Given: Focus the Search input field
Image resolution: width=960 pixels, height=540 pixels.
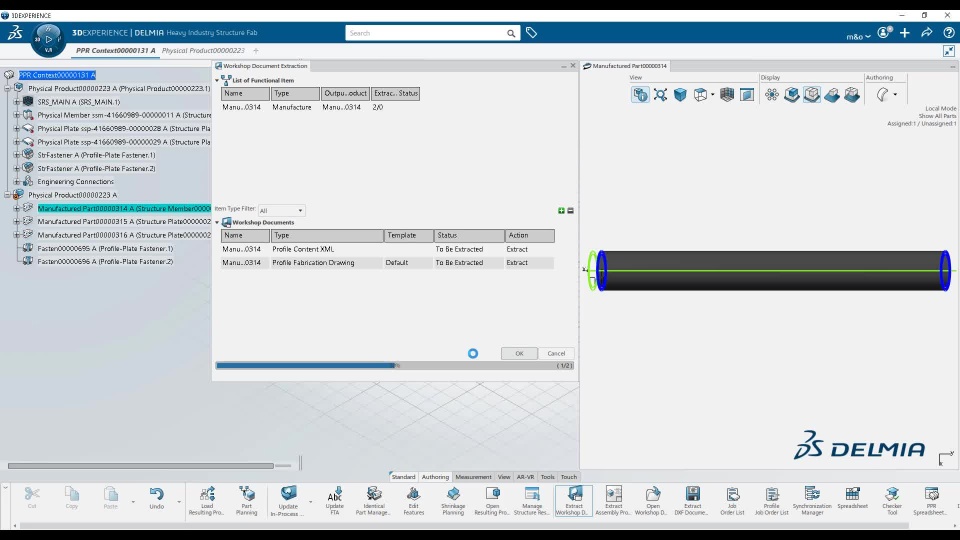Looking at the screenshot, I should coord(426,33).
